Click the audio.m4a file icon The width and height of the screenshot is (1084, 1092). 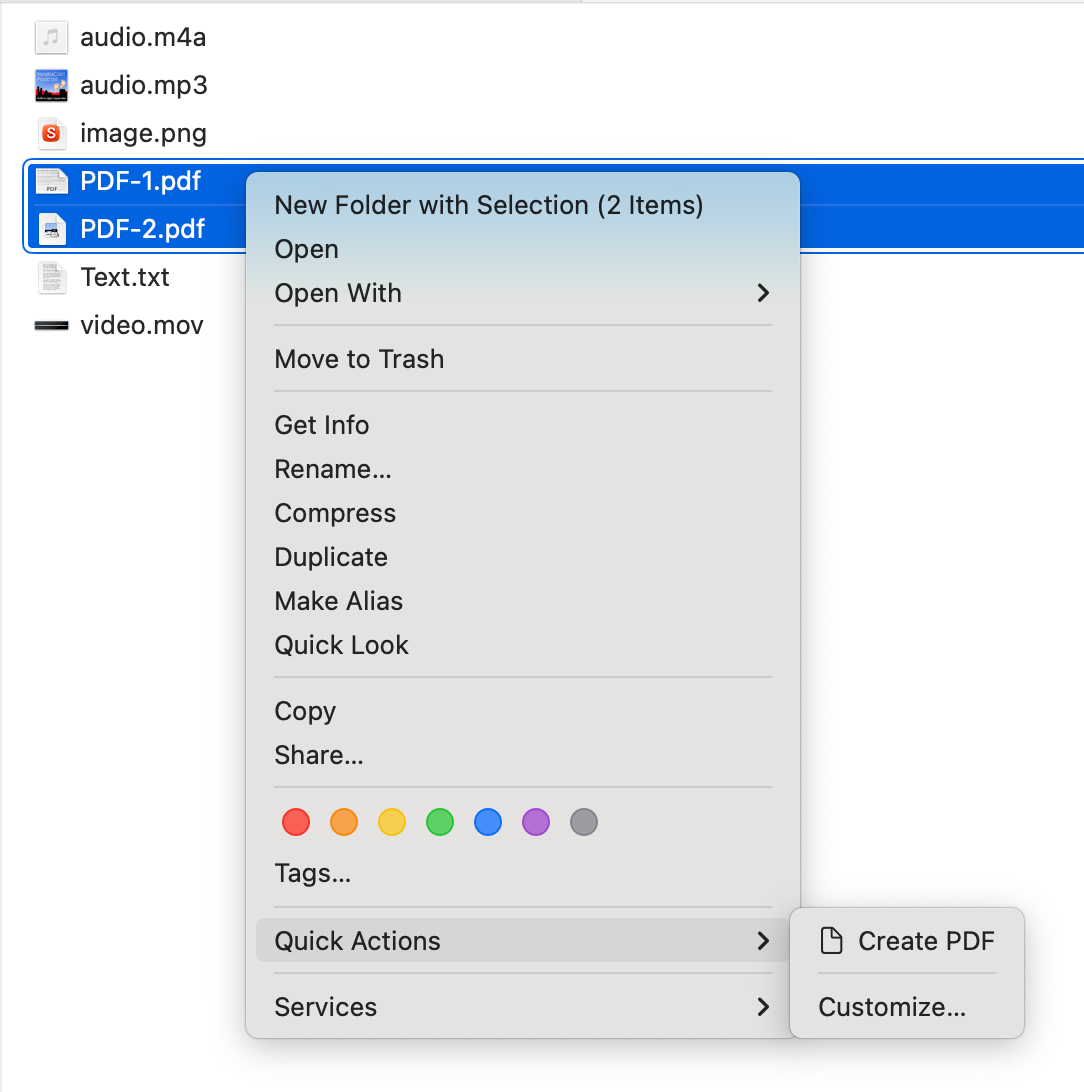click(51, 38)
